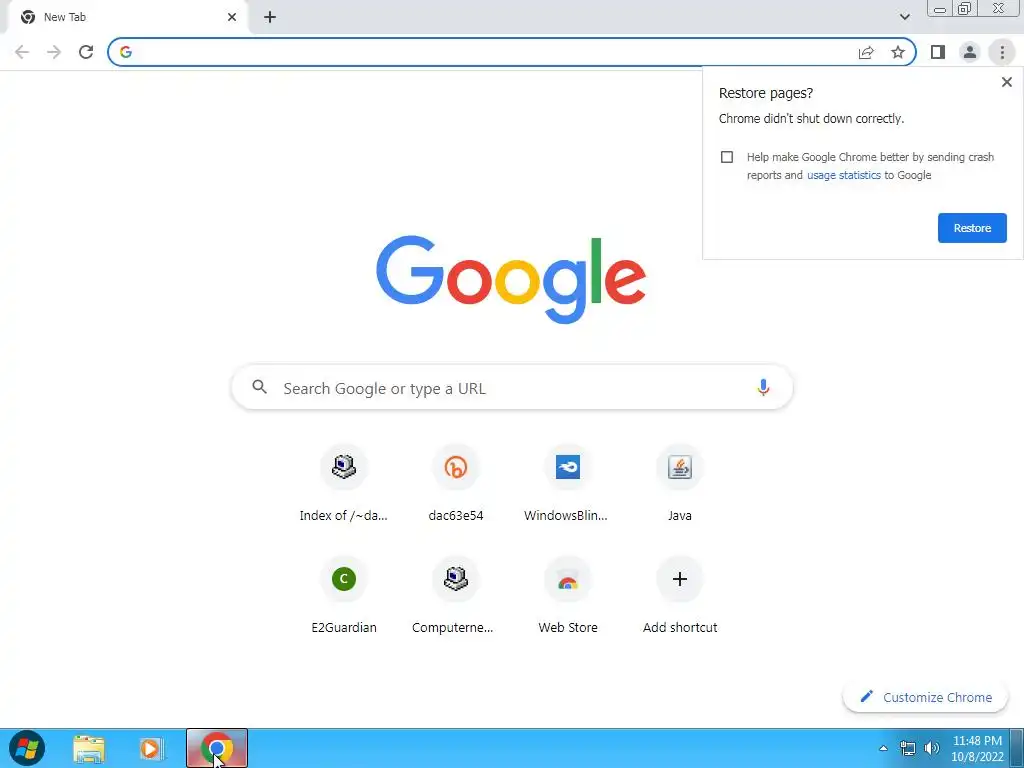
Task: Open the user profile menu
Action: pos(970,52)
